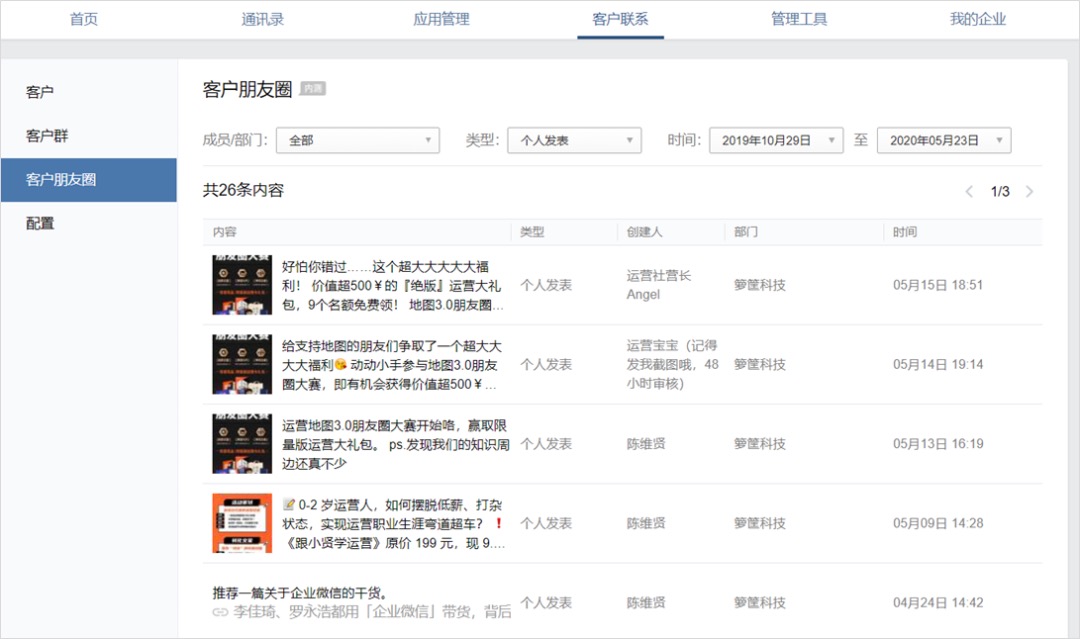Click department 箩筐科技 in first row
Viewport: 1080px width, 639px height.
[760, 285]
